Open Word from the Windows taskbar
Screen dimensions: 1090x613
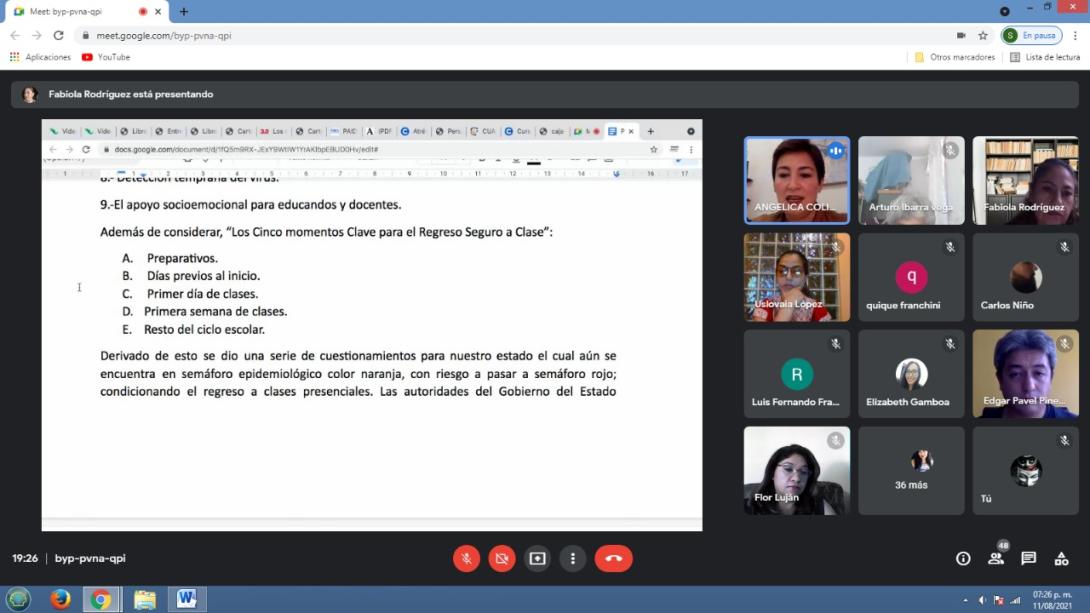[x=186, y=599]
